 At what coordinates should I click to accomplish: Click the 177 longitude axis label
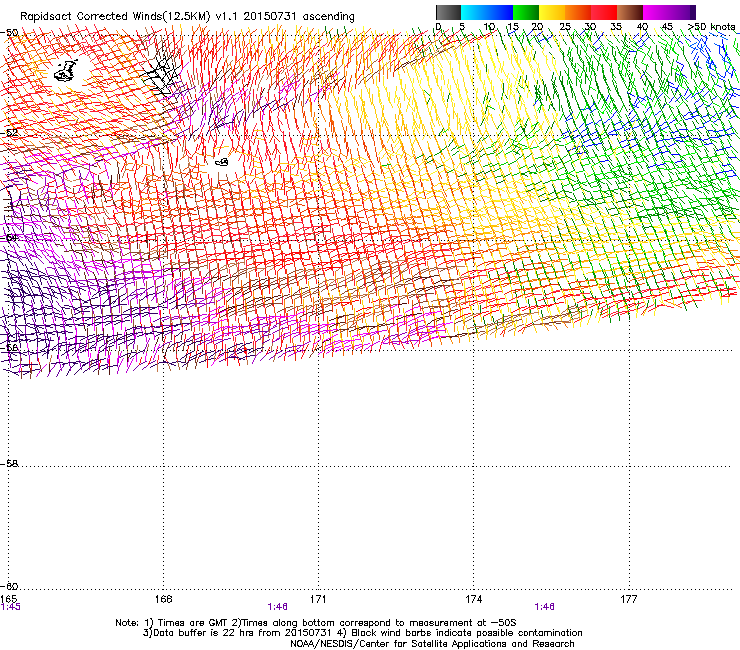click(x=629, y=599)
